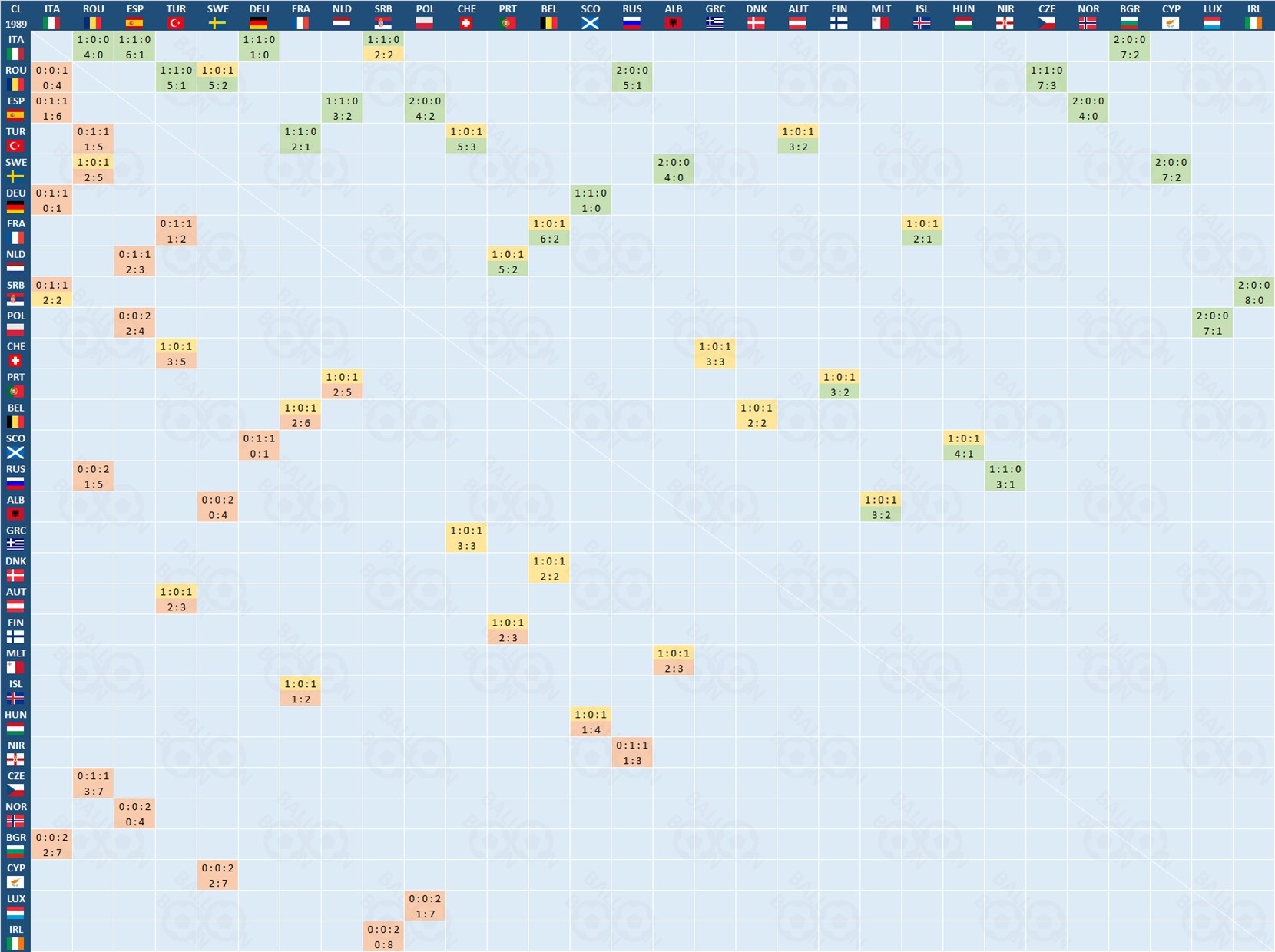Select the Cyprus flag in the left column
Viewport: 1275px width, 952px height.
click(15, 882)
